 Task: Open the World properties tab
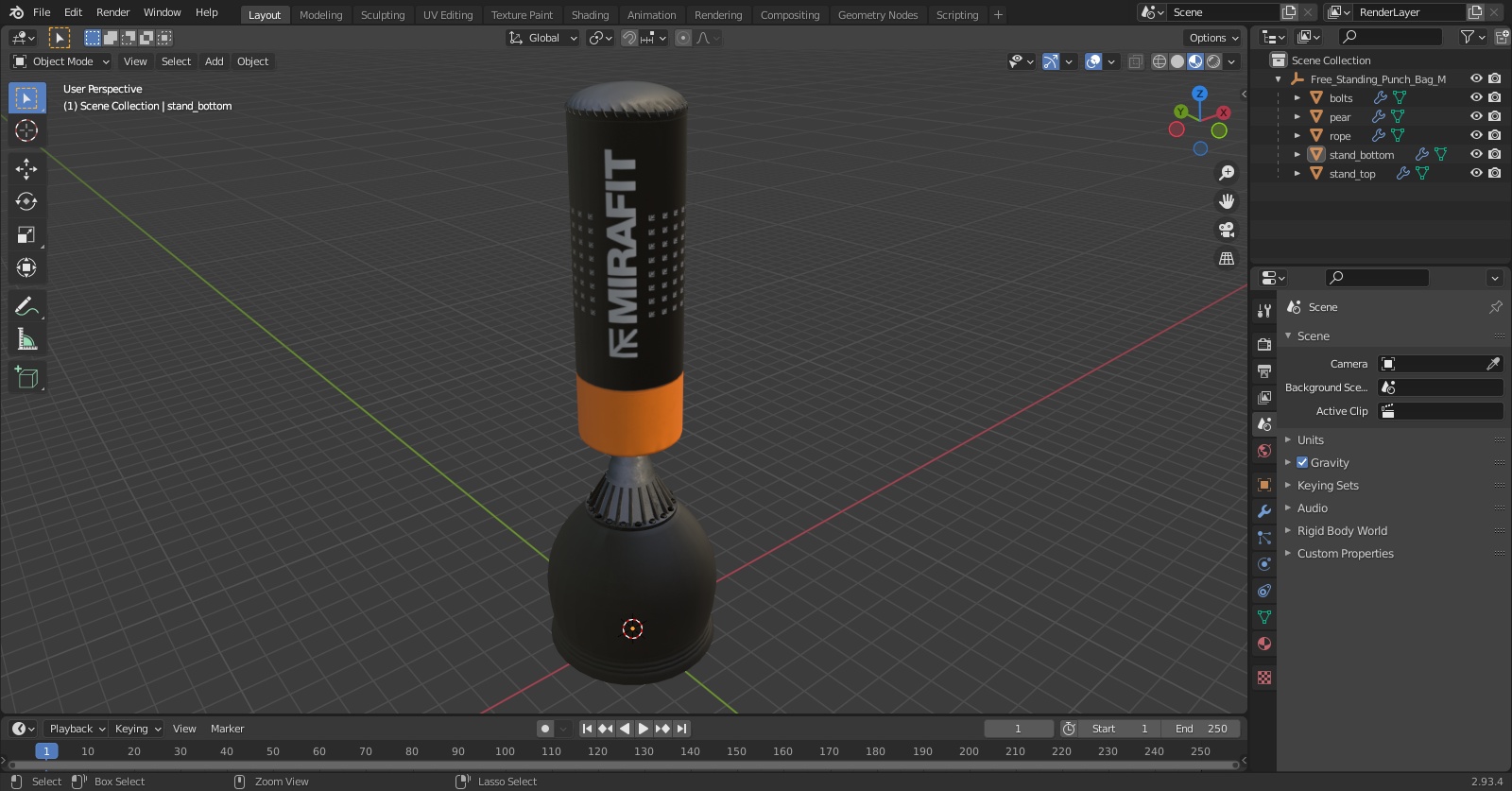(x=1264, y=451)
